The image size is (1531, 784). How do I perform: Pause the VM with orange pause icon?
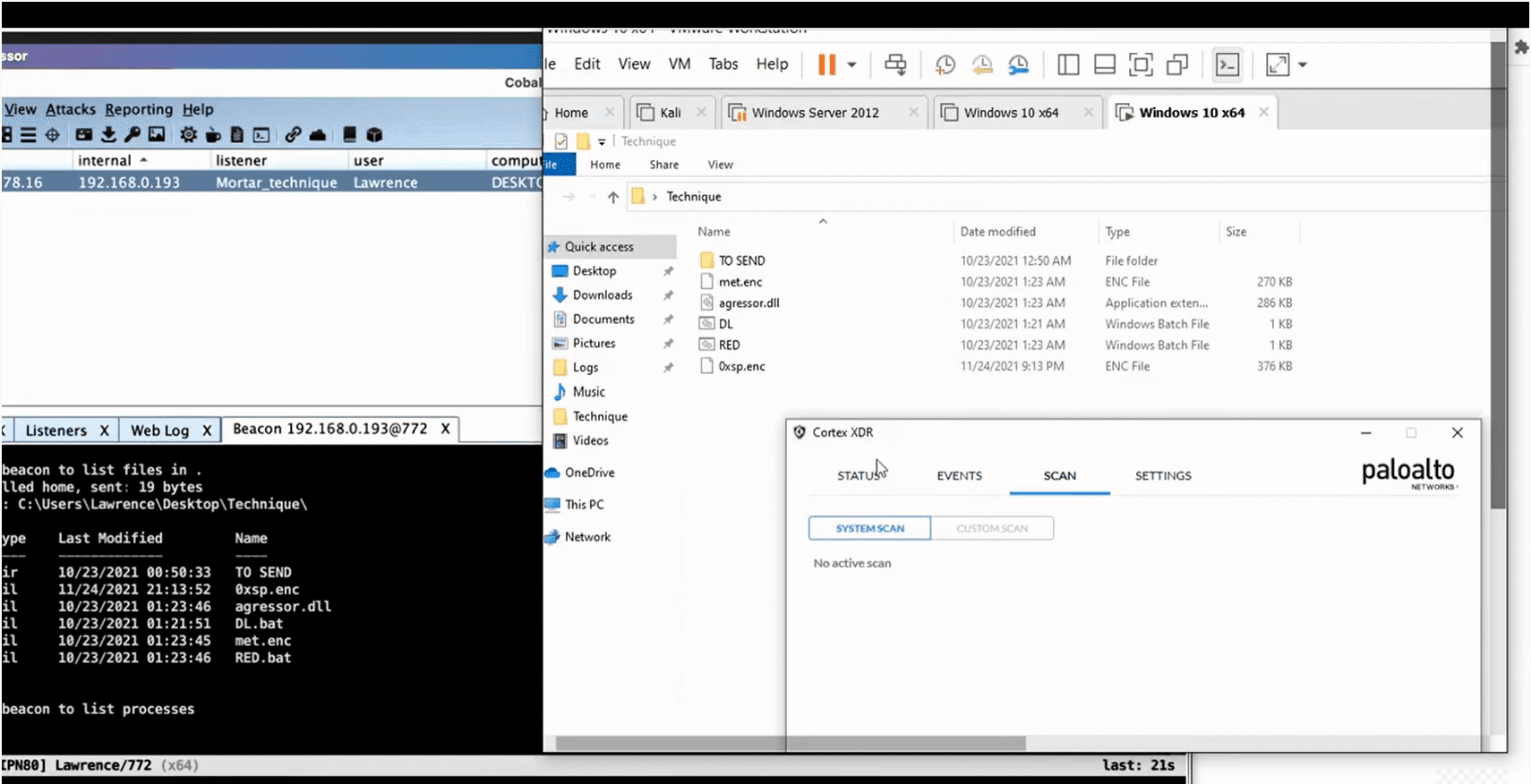tap(827, 64)
